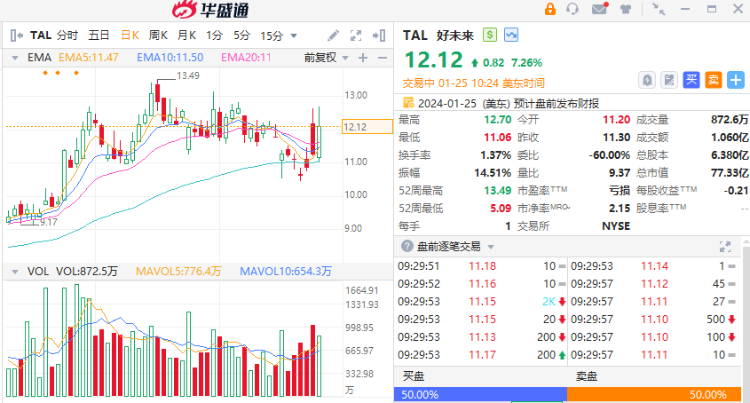Click the 09:29:51 trade row at 11.18
The height and width of the screenshot is (403, 750).
pyautogui.click(x=482, y=266)
